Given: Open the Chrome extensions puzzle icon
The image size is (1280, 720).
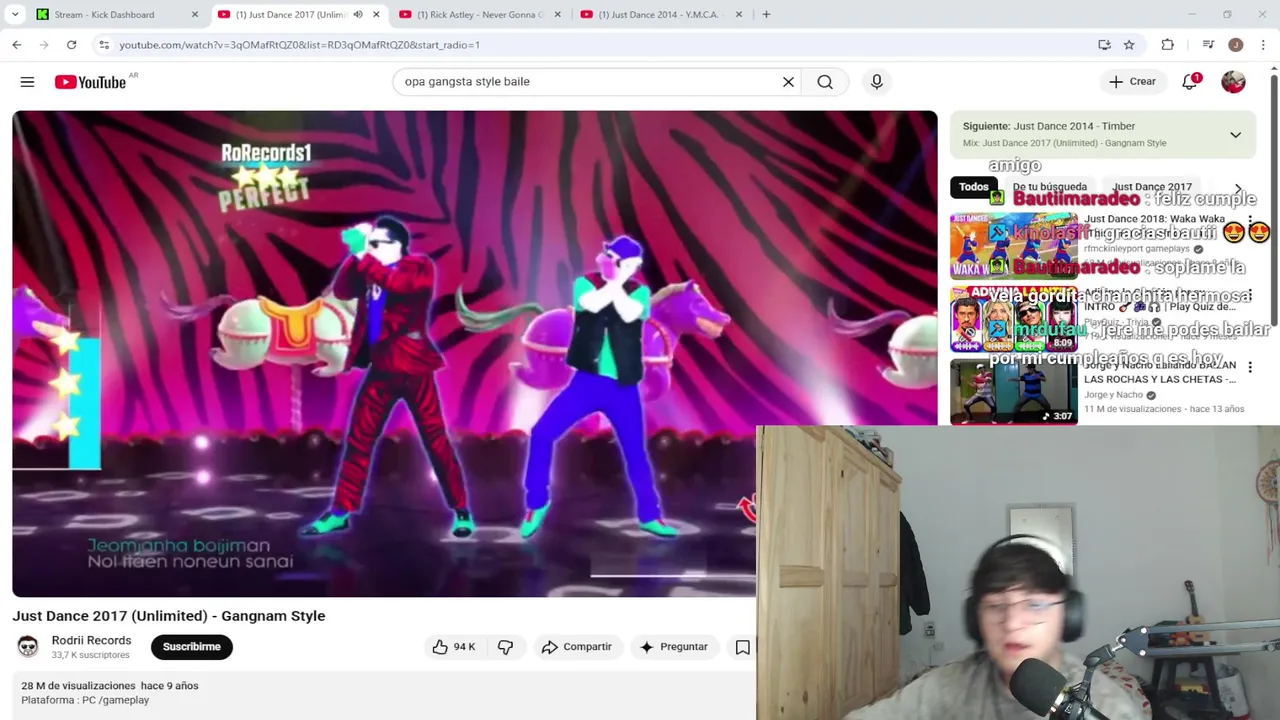Looking at the screenshot, I should click(1167, 45).
